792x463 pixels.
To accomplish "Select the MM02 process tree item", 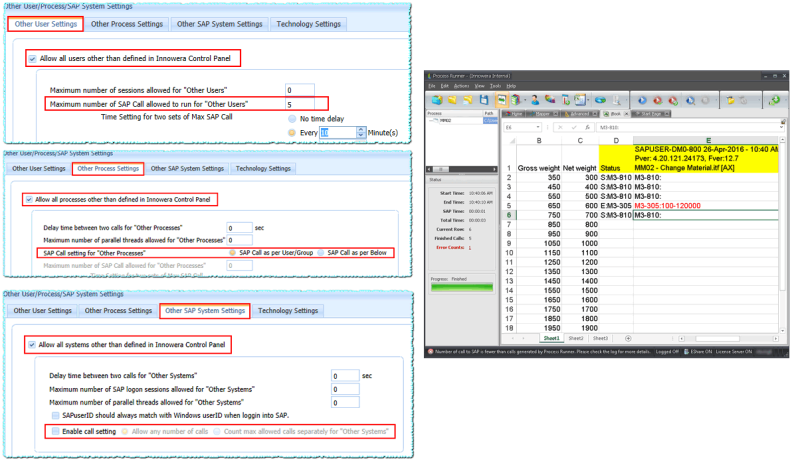I will [445, 121].
